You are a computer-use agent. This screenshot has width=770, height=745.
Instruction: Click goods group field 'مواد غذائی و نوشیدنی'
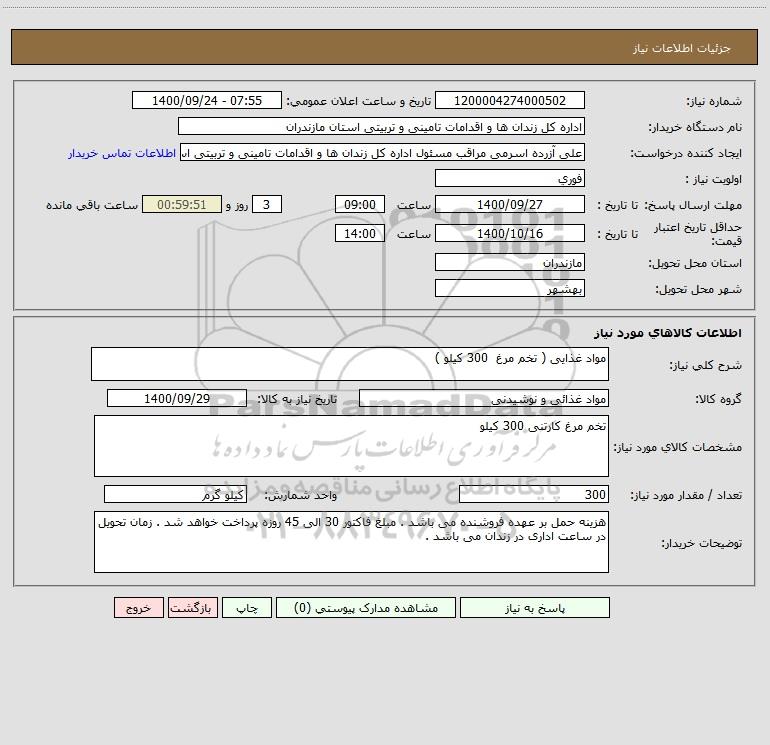click(484, 398)
